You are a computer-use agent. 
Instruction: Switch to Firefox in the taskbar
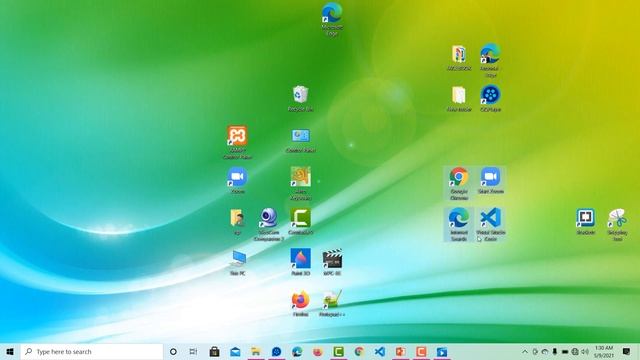[x=318, y=351]
